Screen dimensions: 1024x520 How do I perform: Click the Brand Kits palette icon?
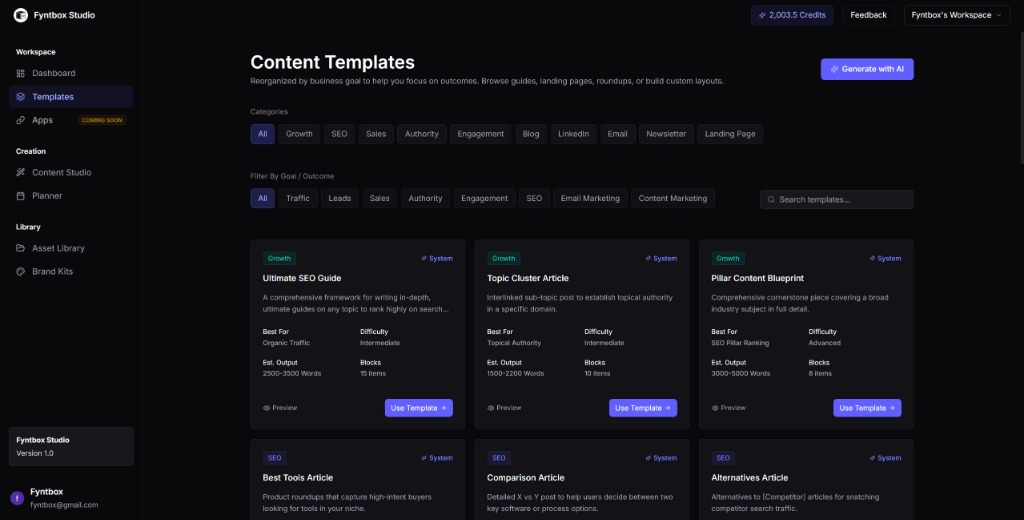point(20,272)
